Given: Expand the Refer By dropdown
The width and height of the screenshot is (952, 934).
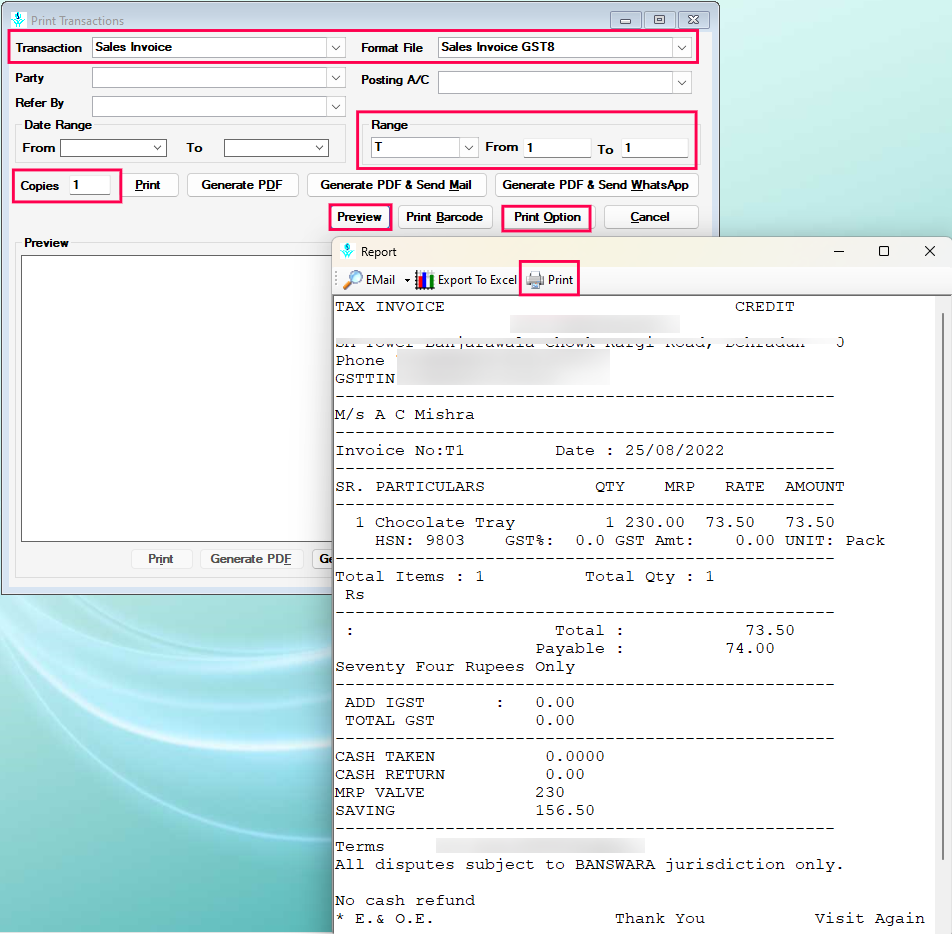Looking at the screenshot, I should 336,107.
